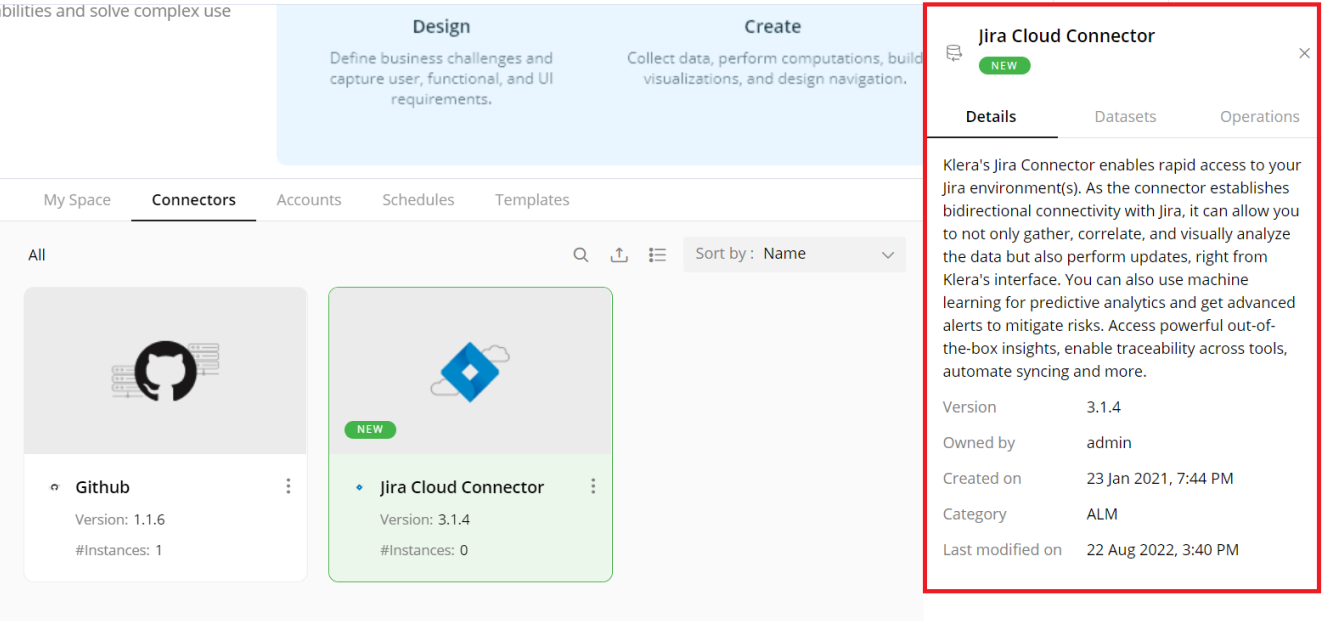This screenshot has height=621, width=1322.
Task: Go to the Schedules tab
Action: tap(418, 200)
